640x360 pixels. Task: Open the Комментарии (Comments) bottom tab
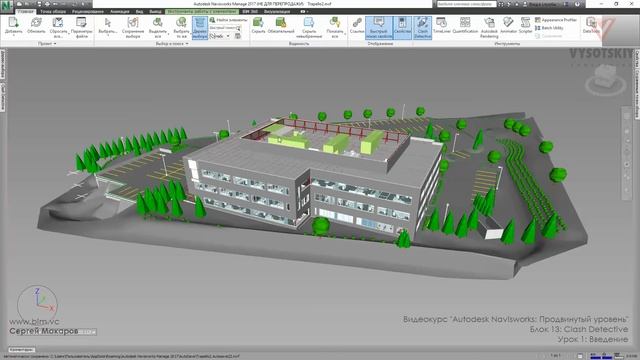point(22,350)
